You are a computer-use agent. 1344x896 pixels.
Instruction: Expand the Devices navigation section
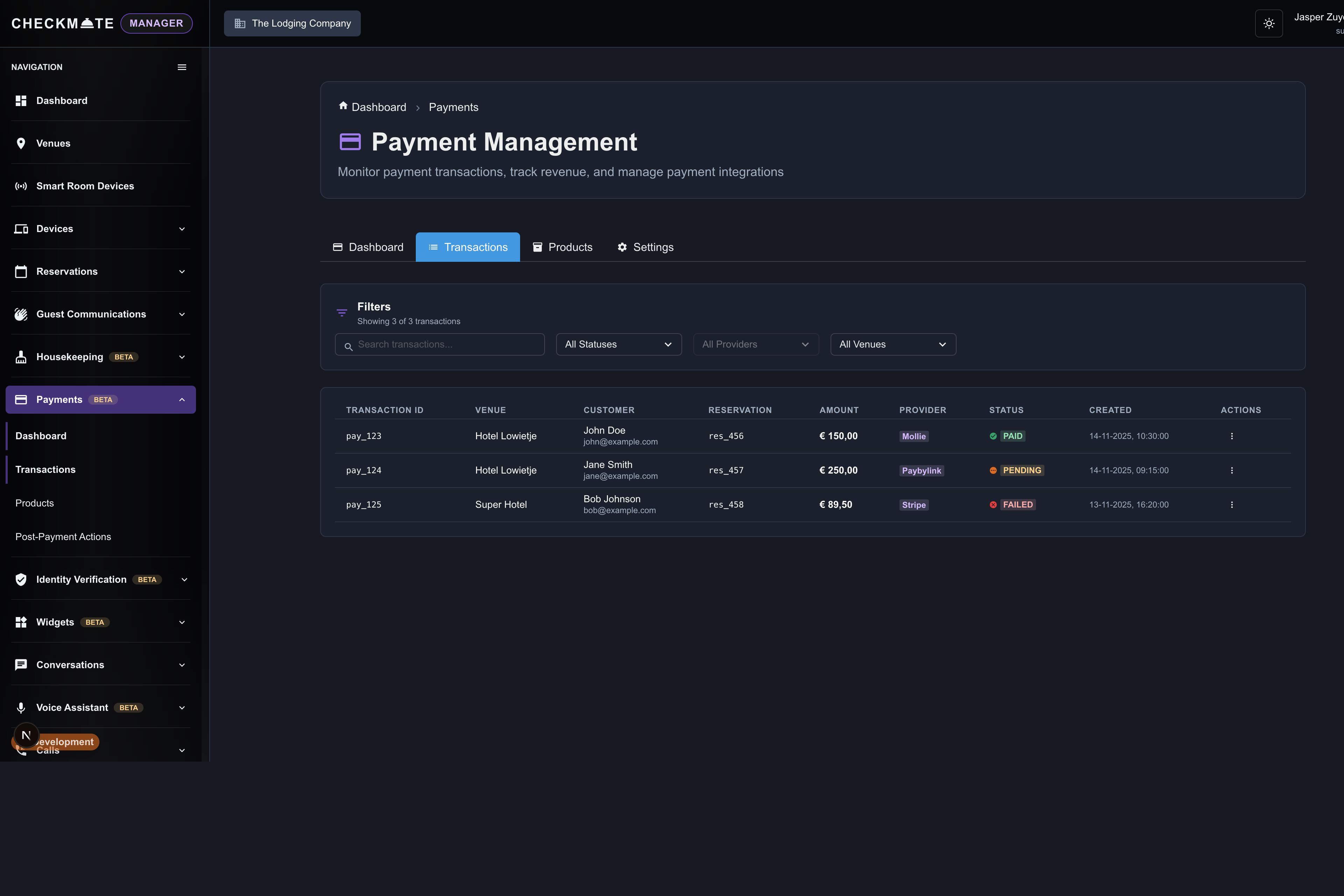(x=182, y=229)
